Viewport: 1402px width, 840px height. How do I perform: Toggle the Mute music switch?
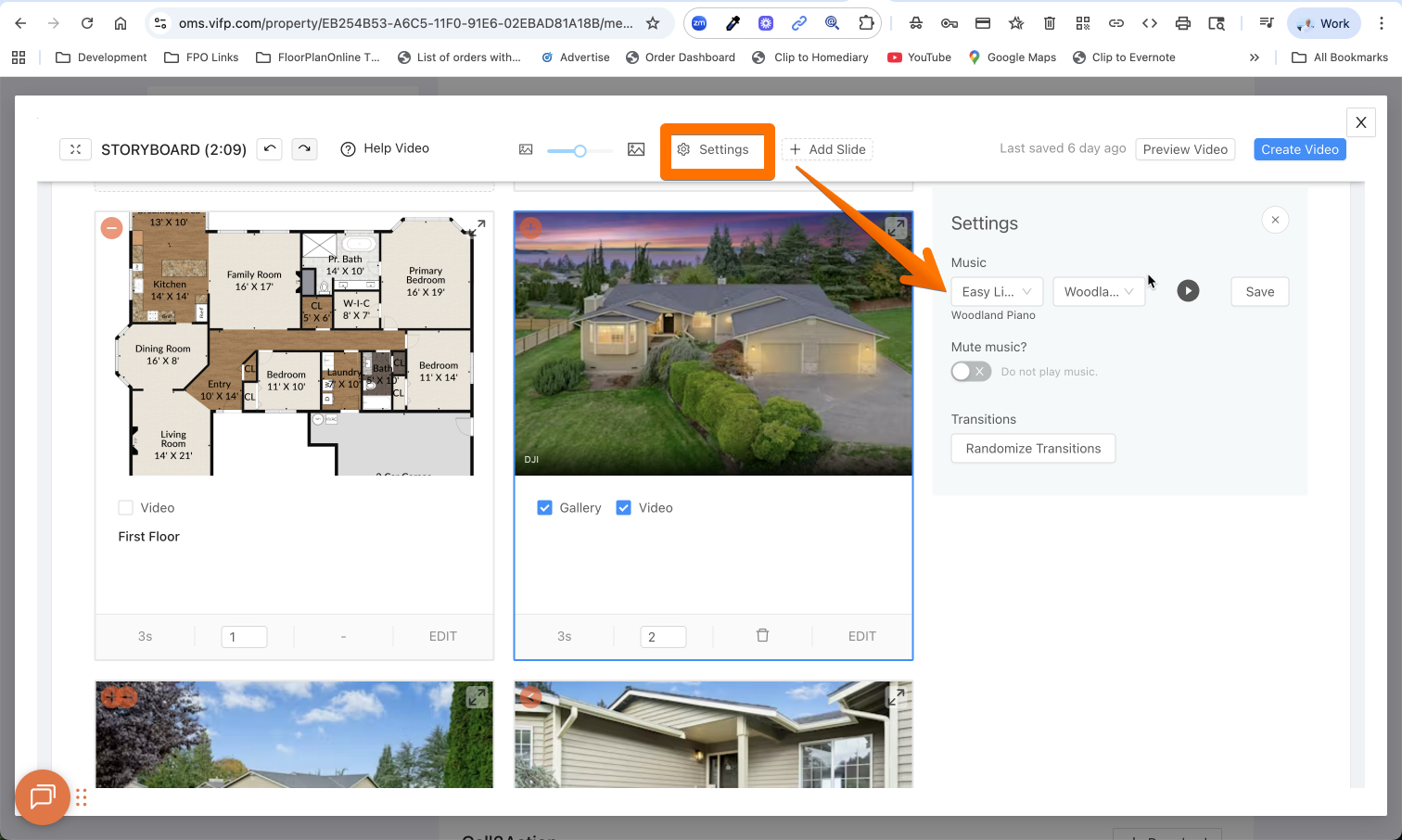tap(971, 372)
